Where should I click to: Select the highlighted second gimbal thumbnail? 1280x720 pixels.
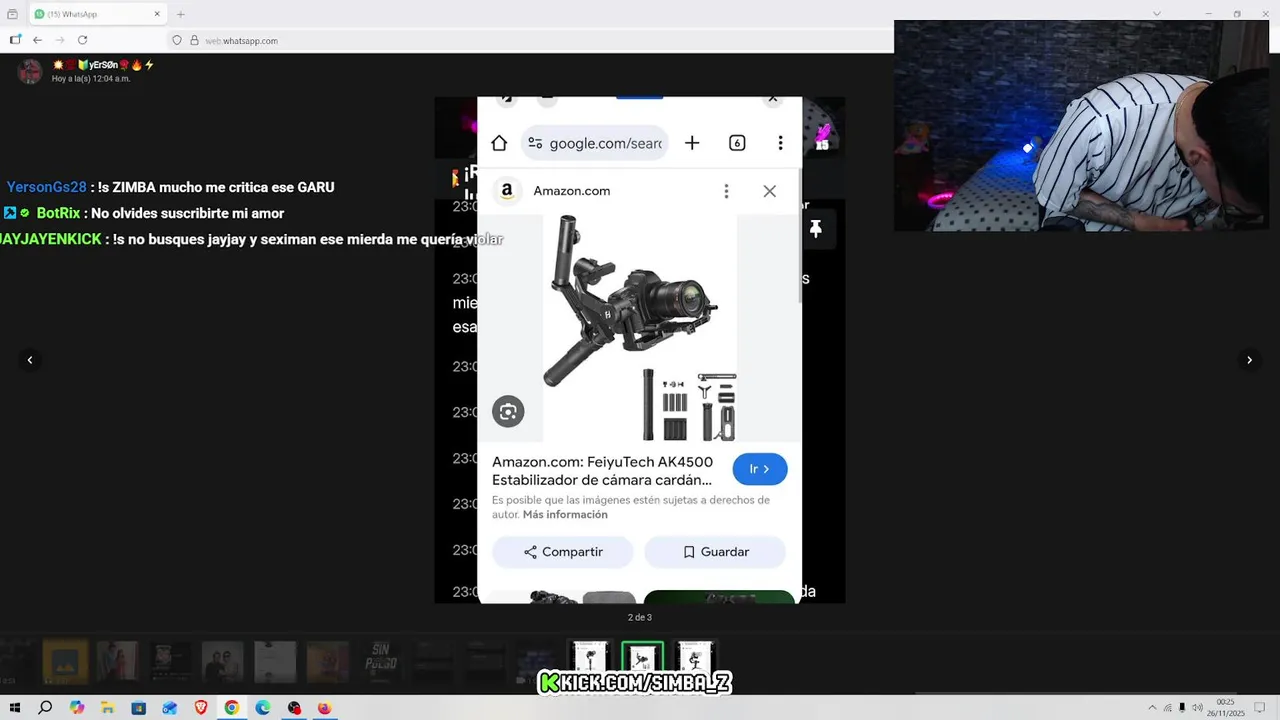point(642,660)
